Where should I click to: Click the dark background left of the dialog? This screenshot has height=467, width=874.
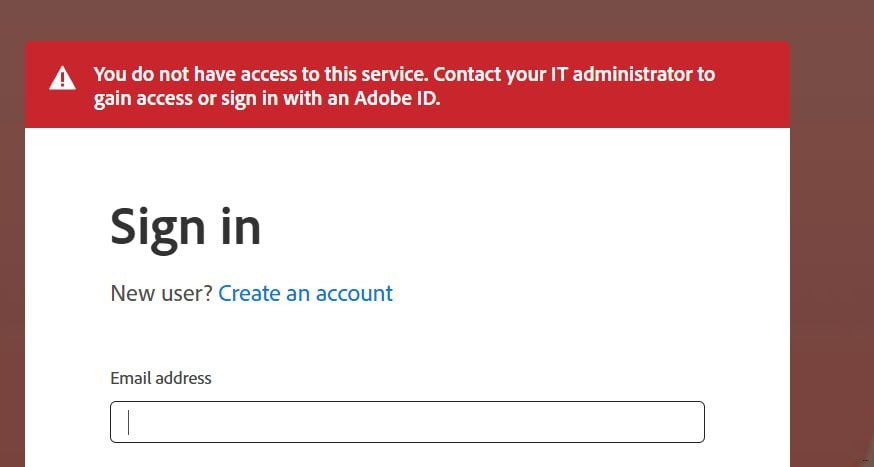pyautogui.click(x=12, y=250)
